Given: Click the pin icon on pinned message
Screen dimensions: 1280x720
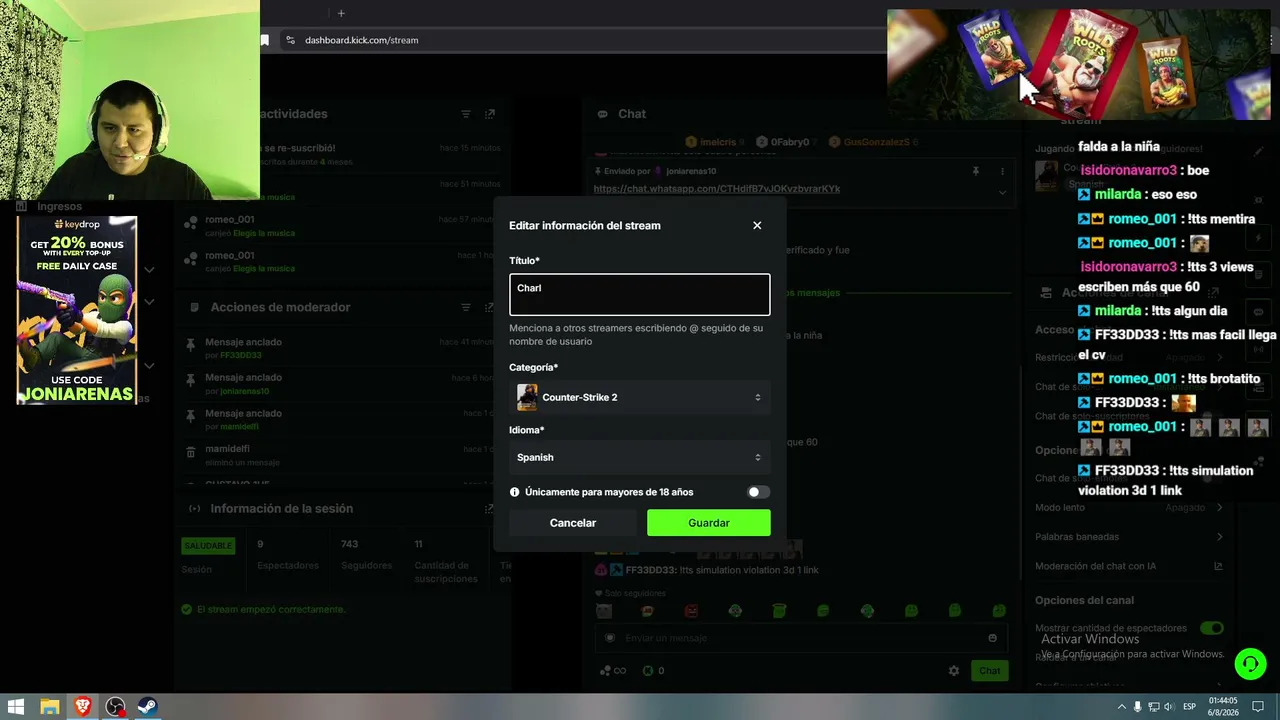Looking at the screenshot, I should (x=976, y=172).
